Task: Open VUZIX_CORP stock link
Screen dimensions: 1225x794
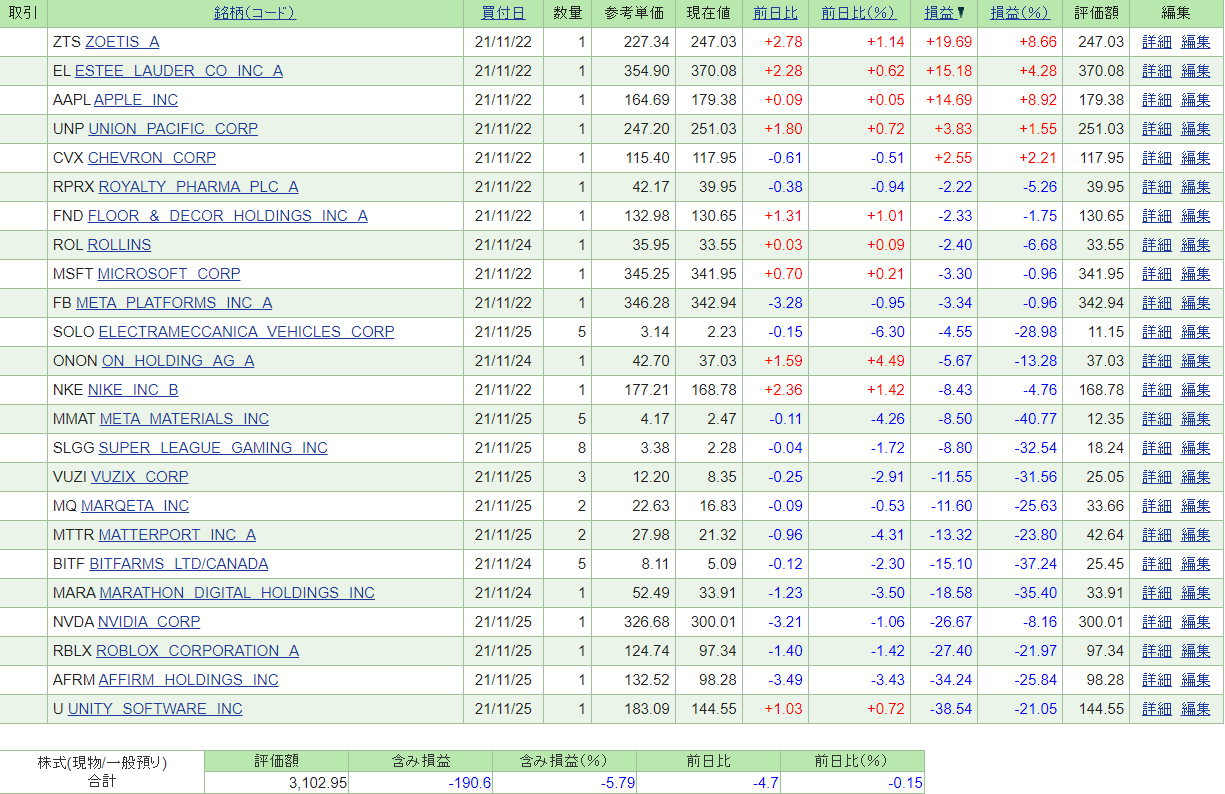Action: [x=140, y=477]
